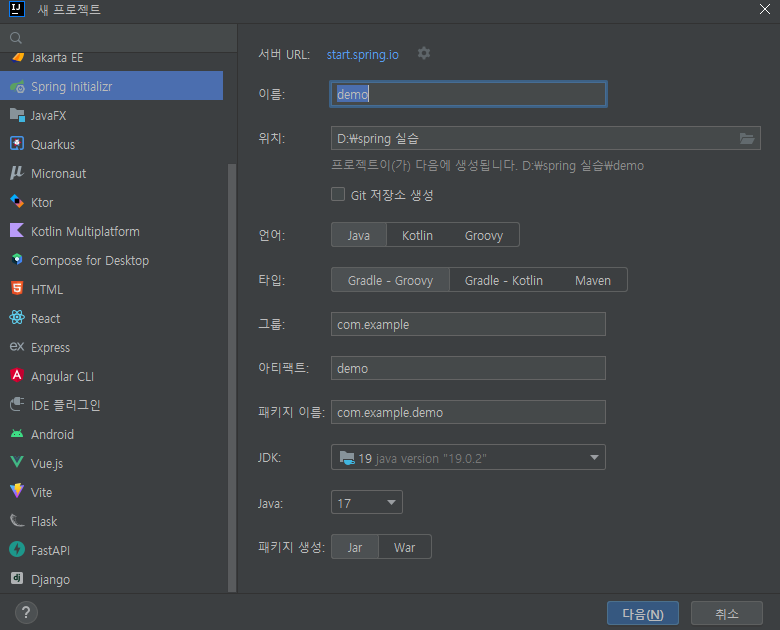Select Spring Initializr generator

111,86
